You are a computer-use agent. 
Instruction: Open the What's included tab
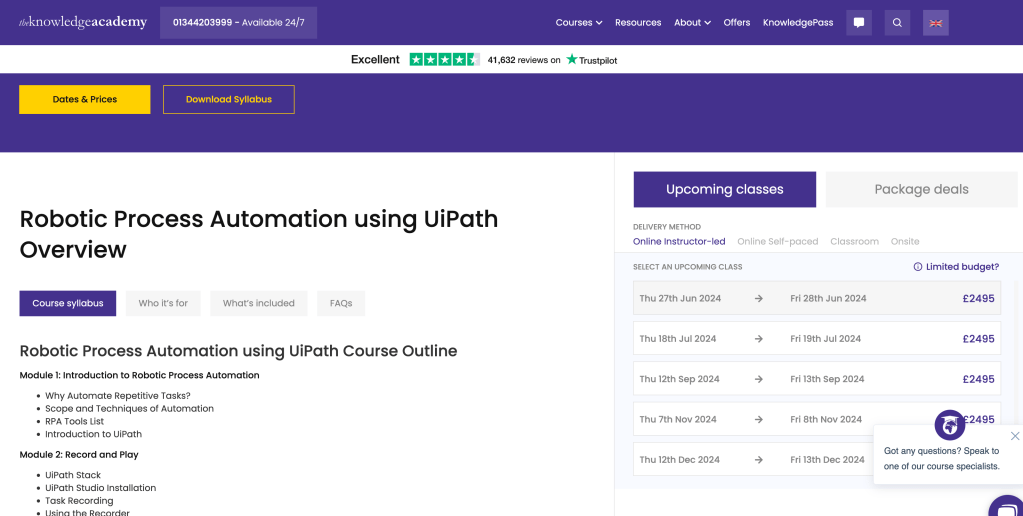click(258, 303)
